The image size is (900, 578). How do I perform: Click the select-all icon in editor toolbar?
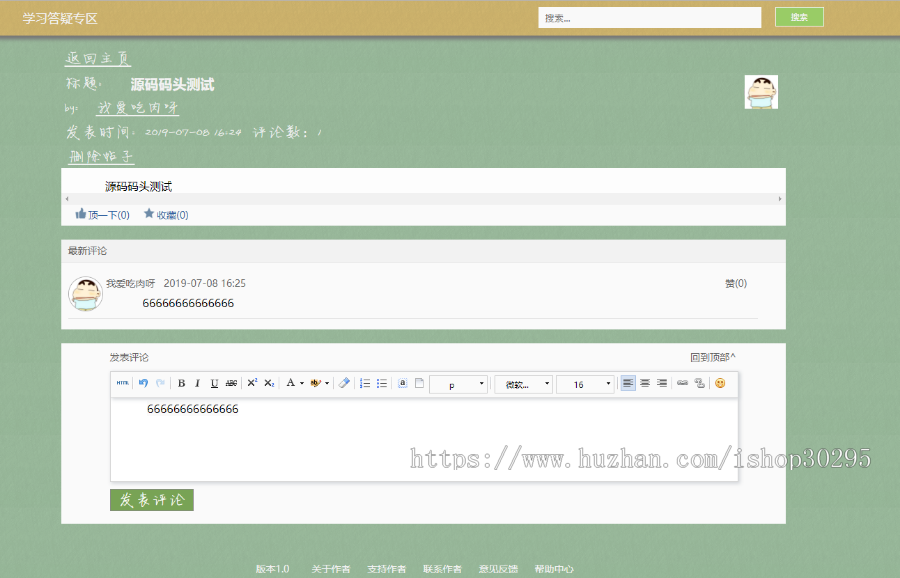(403, 383)
